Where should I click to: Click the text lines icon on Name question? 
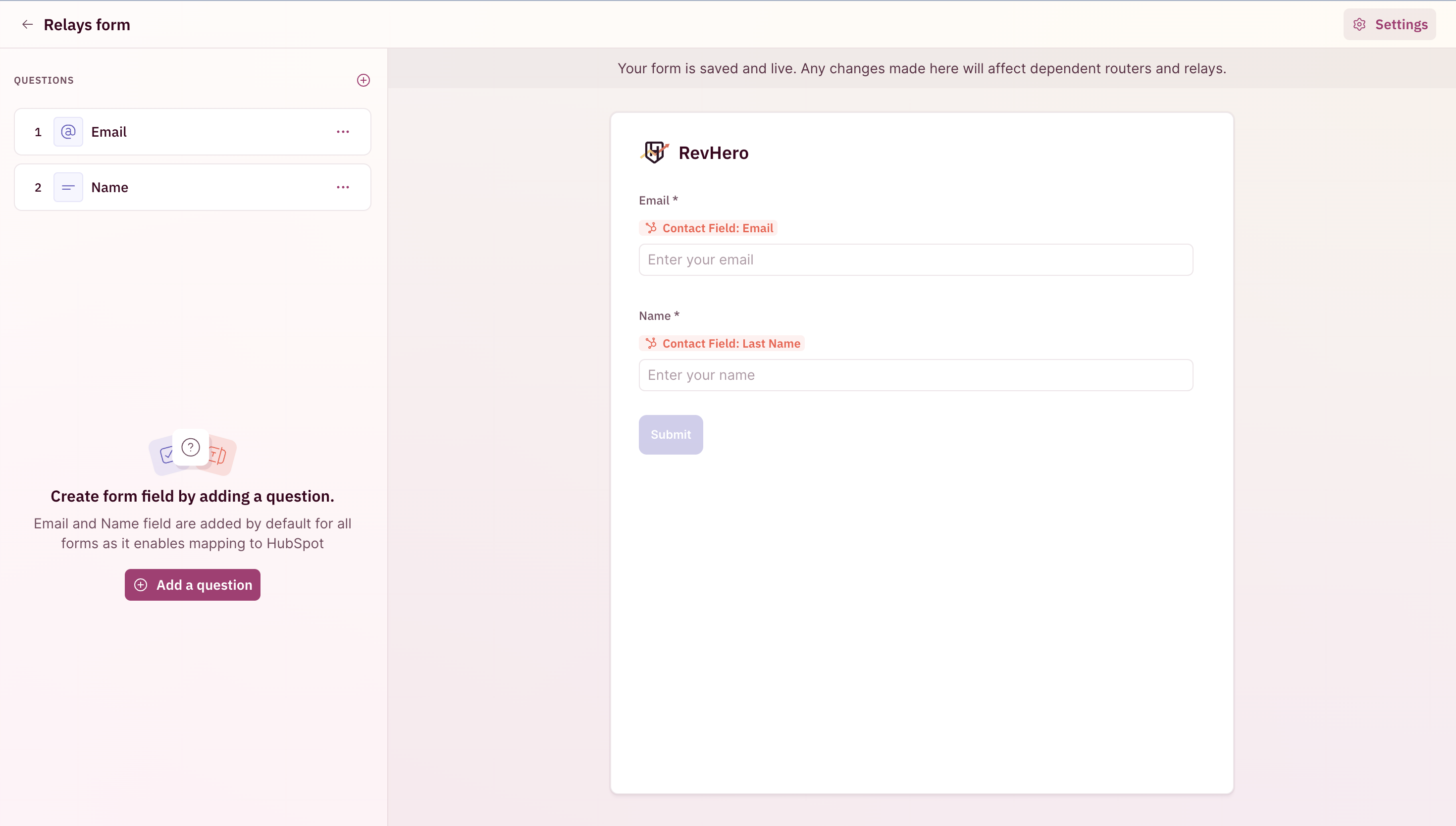[x=68, y=187]
